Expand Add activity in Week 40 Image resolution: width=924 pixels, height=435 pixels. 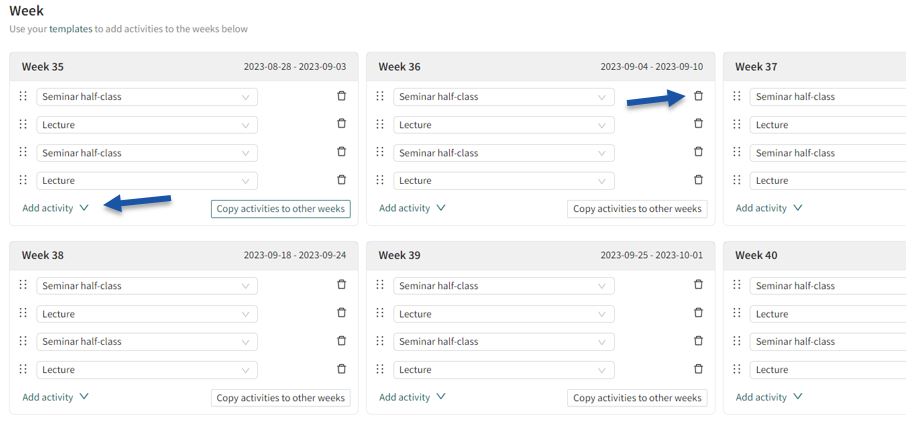(769, 397)
